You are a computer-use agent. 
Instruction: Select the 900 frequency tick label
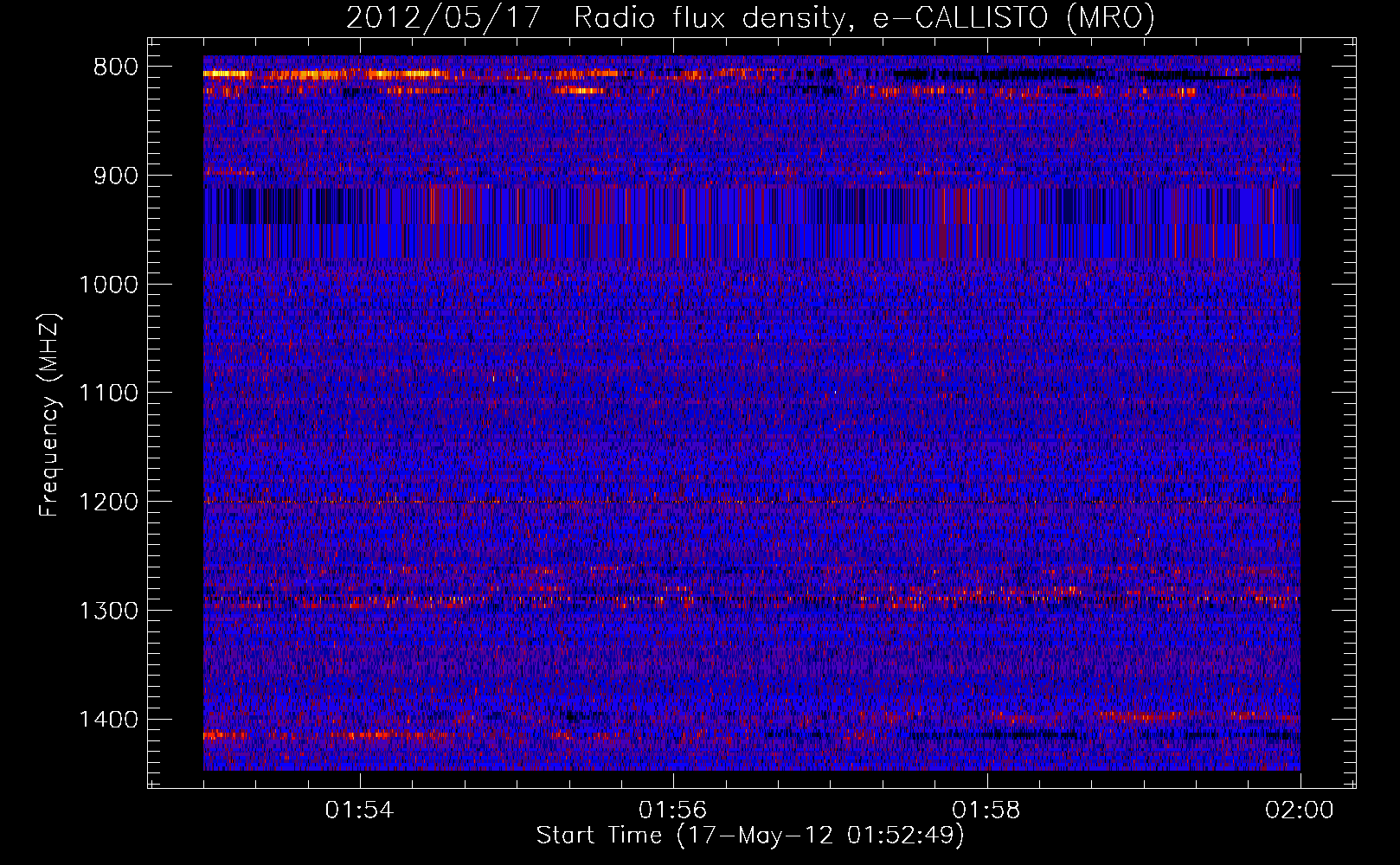point(115,176)
